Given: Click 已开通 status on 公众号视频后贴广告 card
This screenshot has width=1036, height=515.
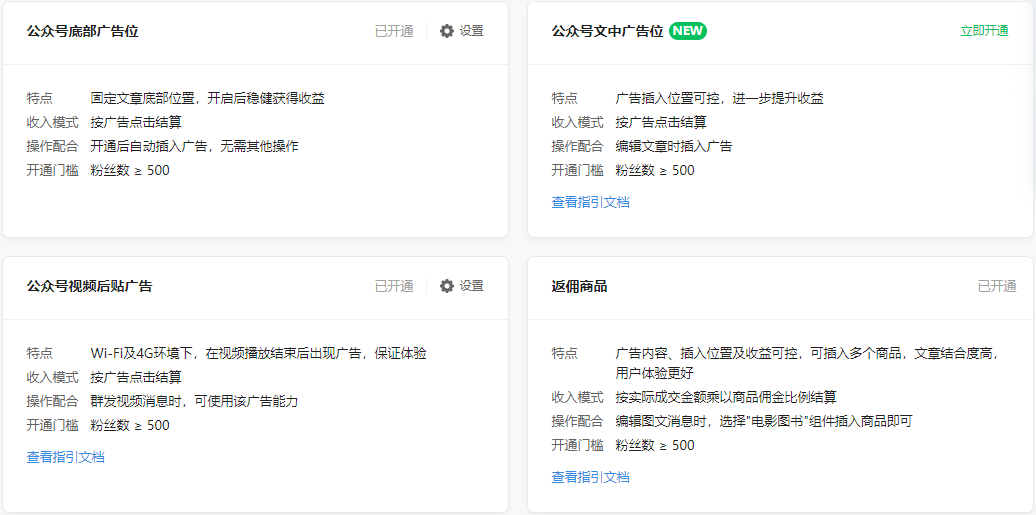Looking at the screenshot, I should click(x=394, y=286).
